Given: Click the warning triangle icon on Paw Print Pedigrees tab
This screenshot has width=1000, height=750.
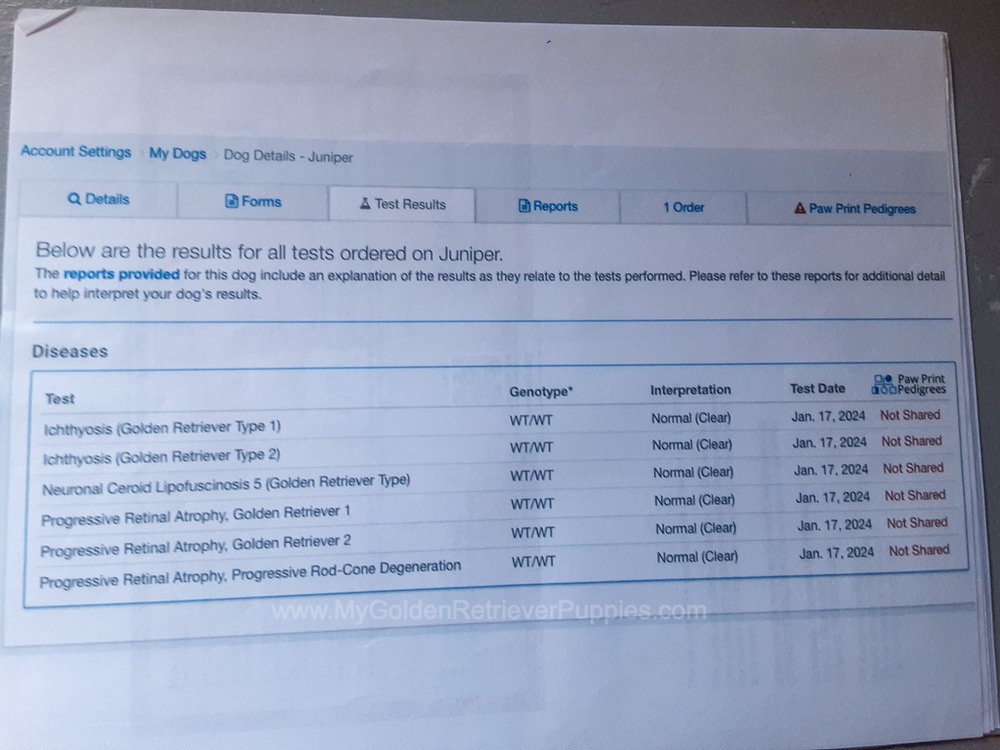Looking at the screenshot, I should pos(799,209).
